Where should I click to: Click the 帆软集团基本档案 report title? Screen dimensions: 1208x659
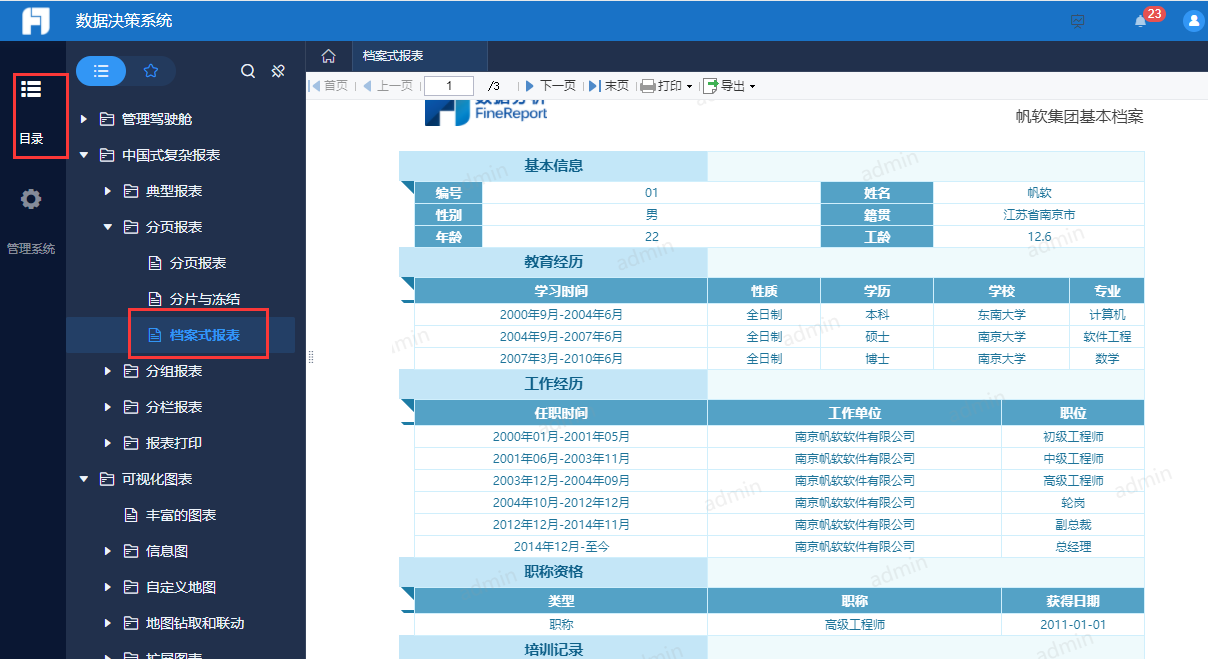click(1079, 117)
